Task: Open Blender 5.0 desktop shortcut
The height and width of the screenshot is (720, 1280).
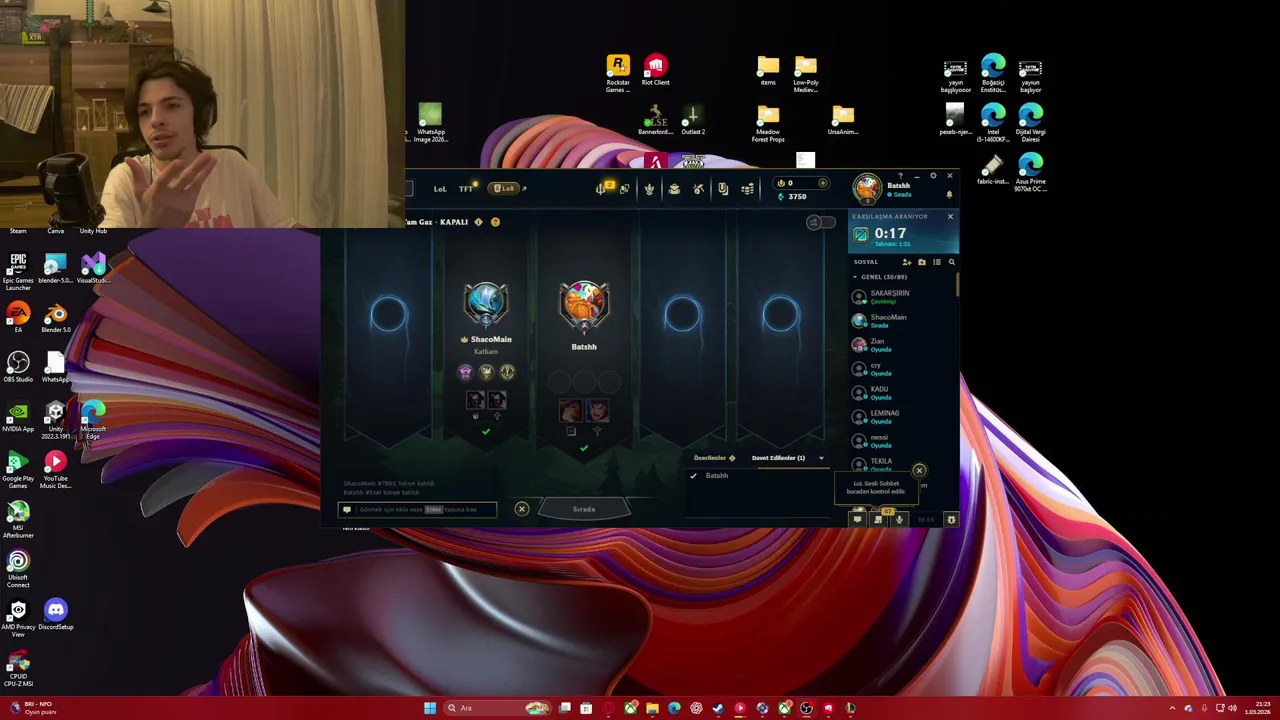Action: coord(55,320)
